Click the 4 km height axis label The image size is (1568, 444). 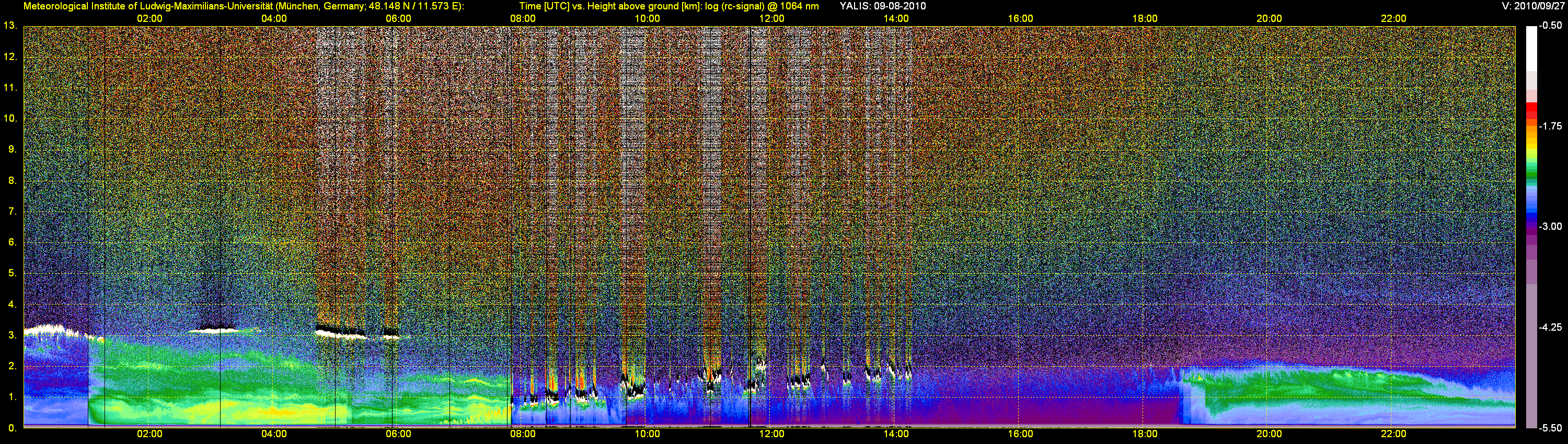tap(12, 305)
